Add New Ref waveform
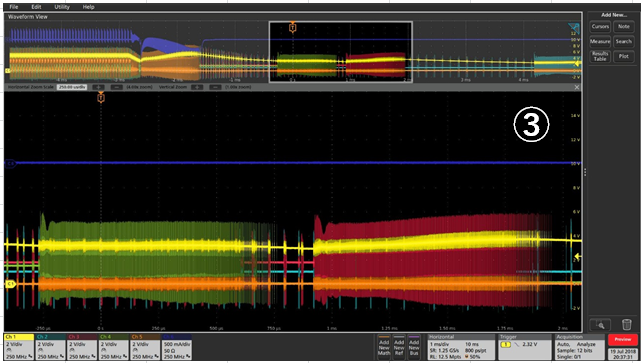Viewport: 641px width, 363px height. click(x=399, y=347)
